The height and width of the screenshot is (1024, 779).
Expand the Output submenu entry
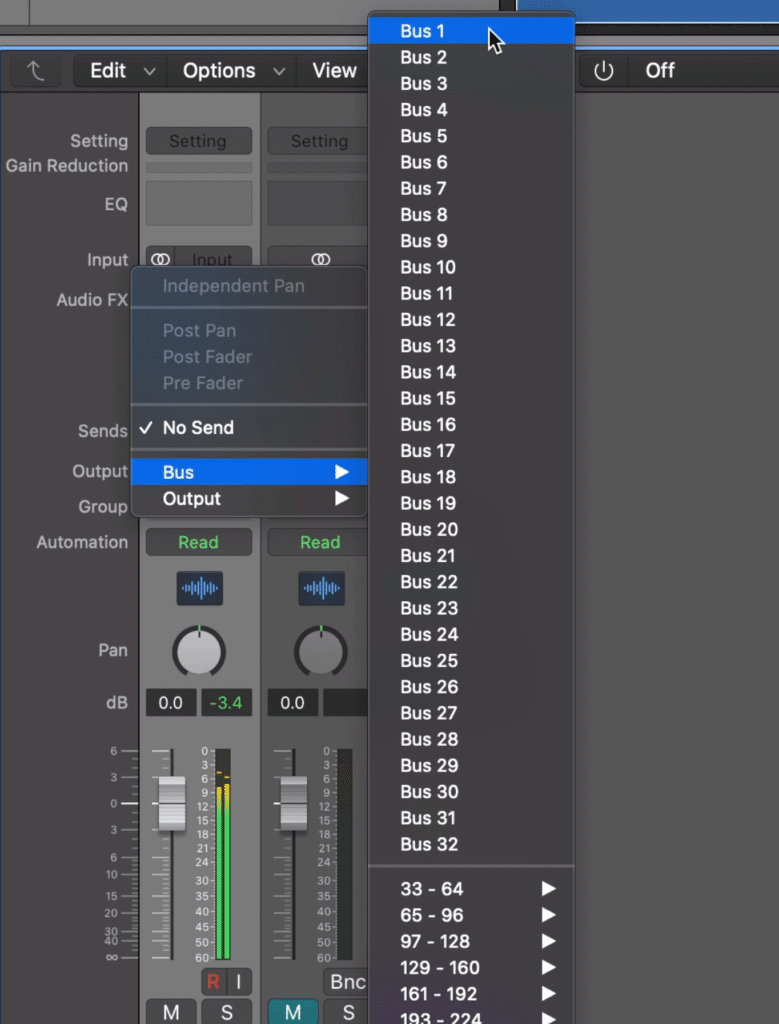[x=249, y=499]
